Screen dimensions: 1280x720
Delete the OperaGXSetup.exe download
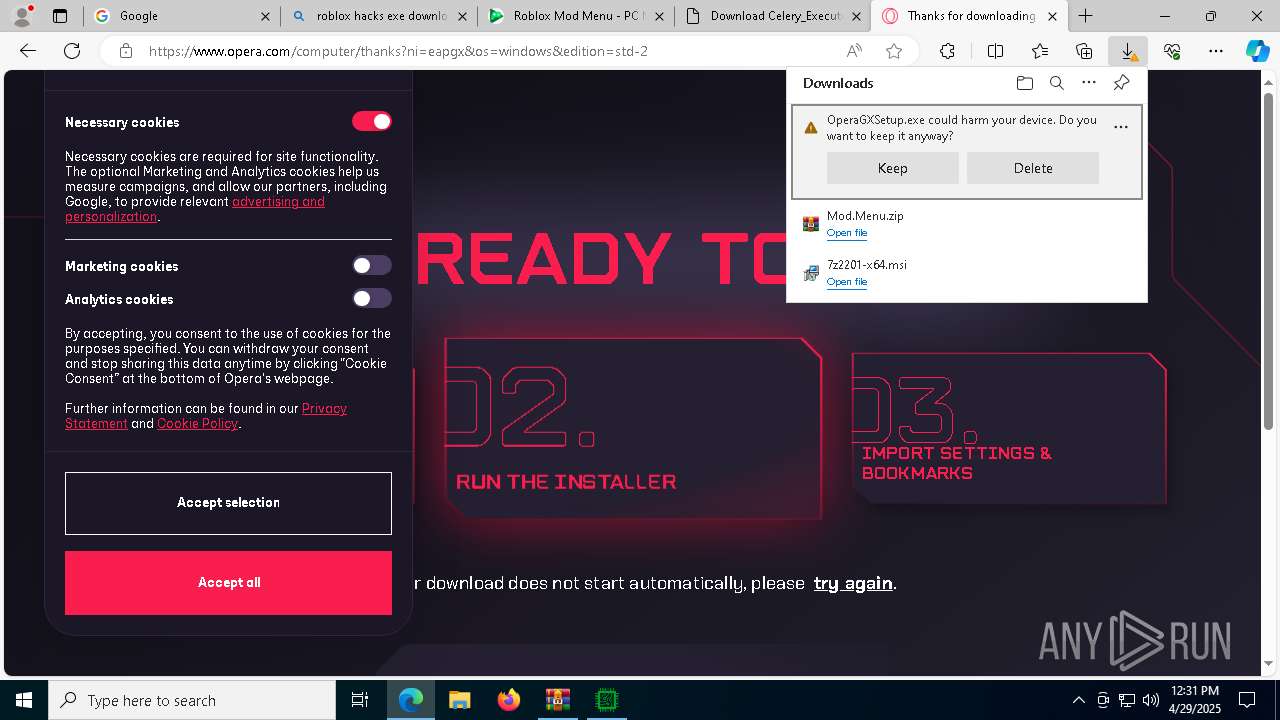pos(1033,168)
